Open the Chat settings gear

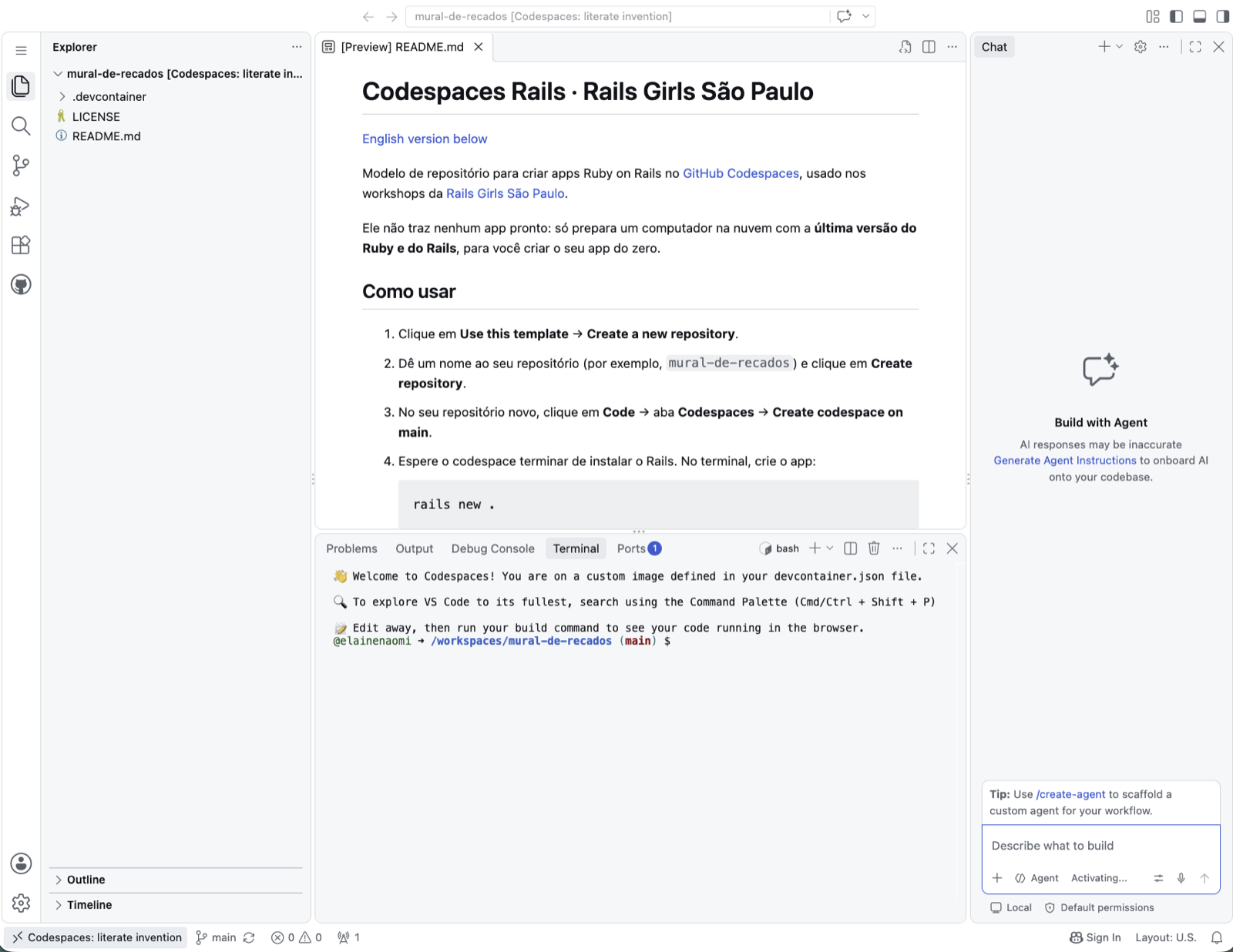click(1141, 47)
